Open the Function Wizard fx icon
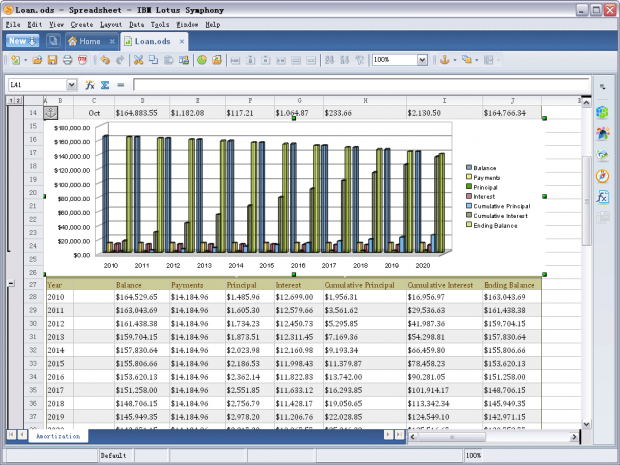 point(90,85)
